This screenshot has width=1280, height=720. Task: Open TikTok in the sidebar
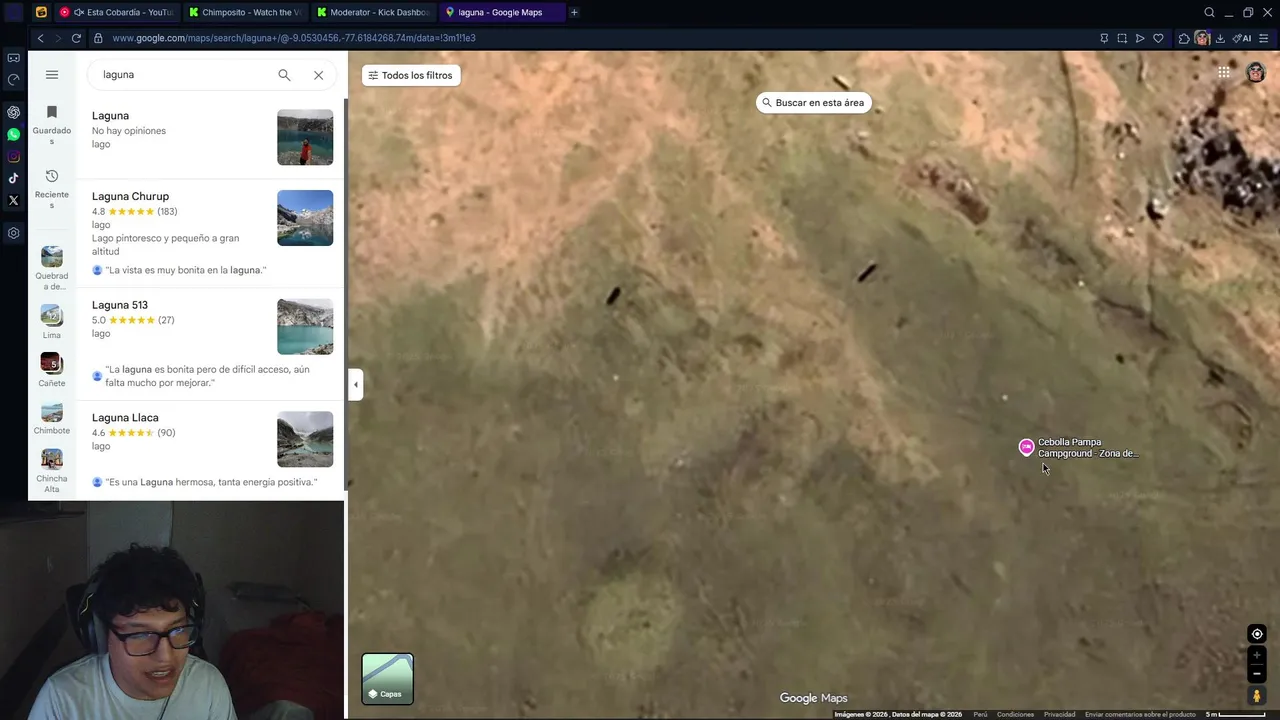(x=13, y=178)
